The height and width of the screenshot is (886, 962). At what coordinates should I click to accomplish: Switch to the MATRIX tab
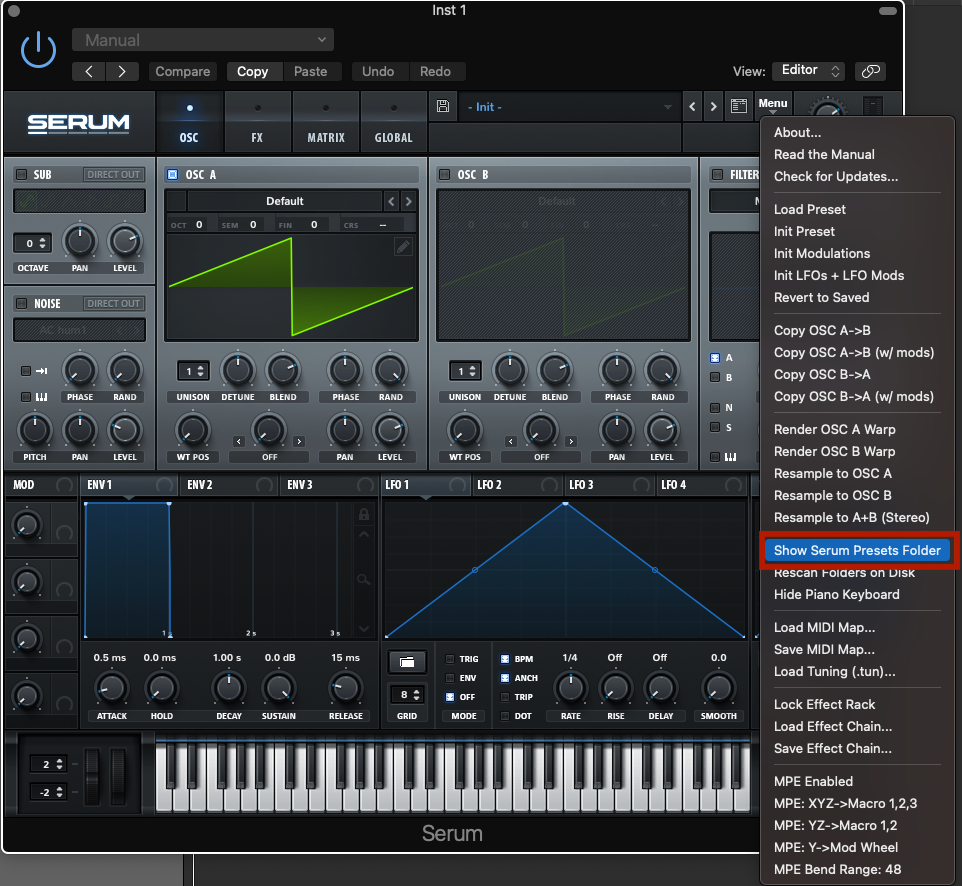point(326,123)
